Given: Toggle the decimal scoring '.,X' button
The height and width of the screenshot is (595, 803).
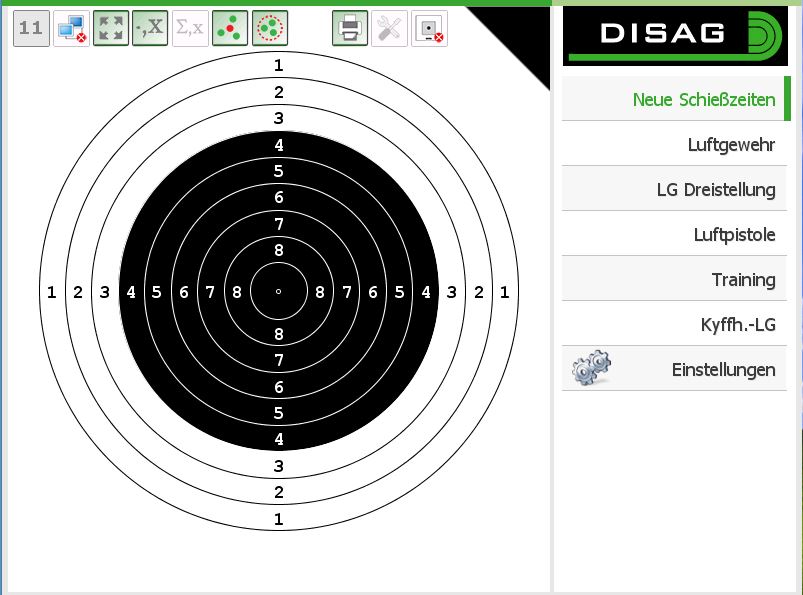Looking at the screenshot, I should pyautogui.click(x=150, y=28).
